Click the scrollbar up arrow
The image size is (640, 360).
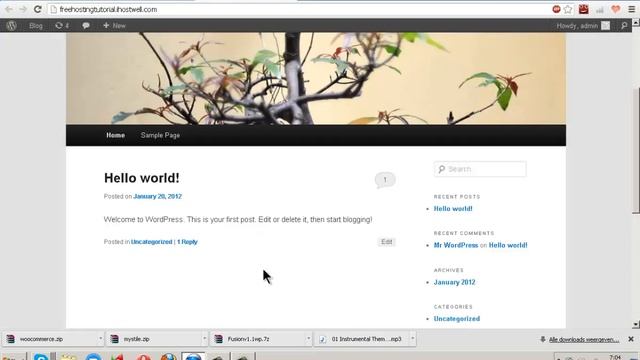(636, 23)
